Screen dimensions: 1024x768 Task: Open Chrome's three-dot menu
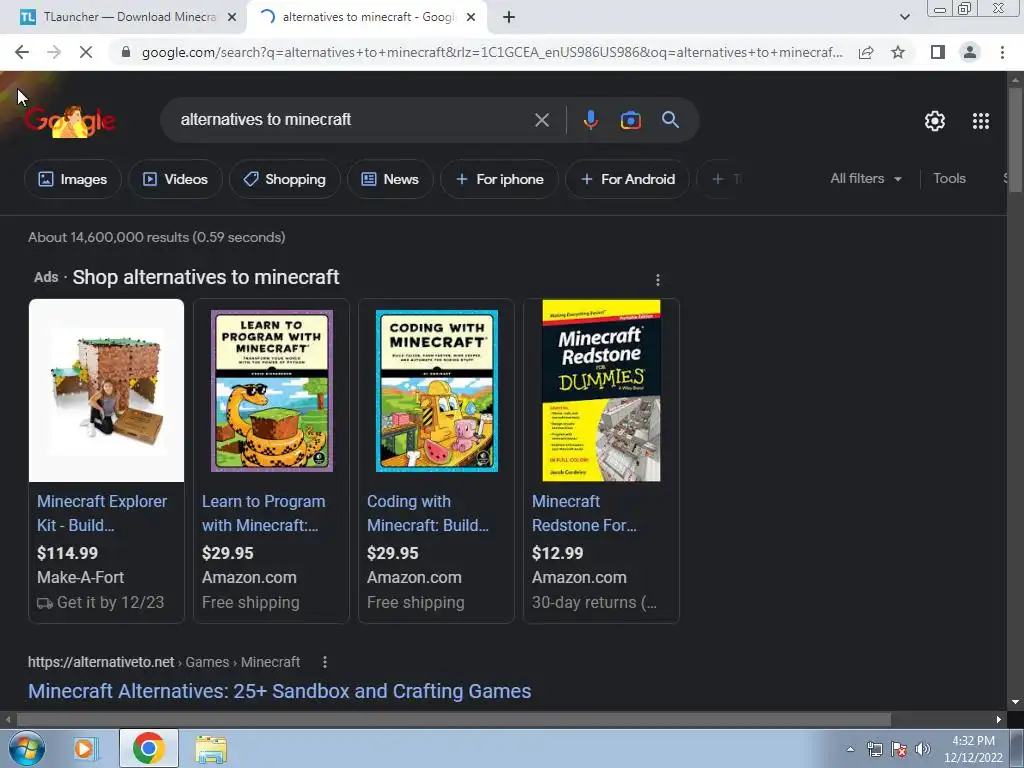pos(1002,52)
